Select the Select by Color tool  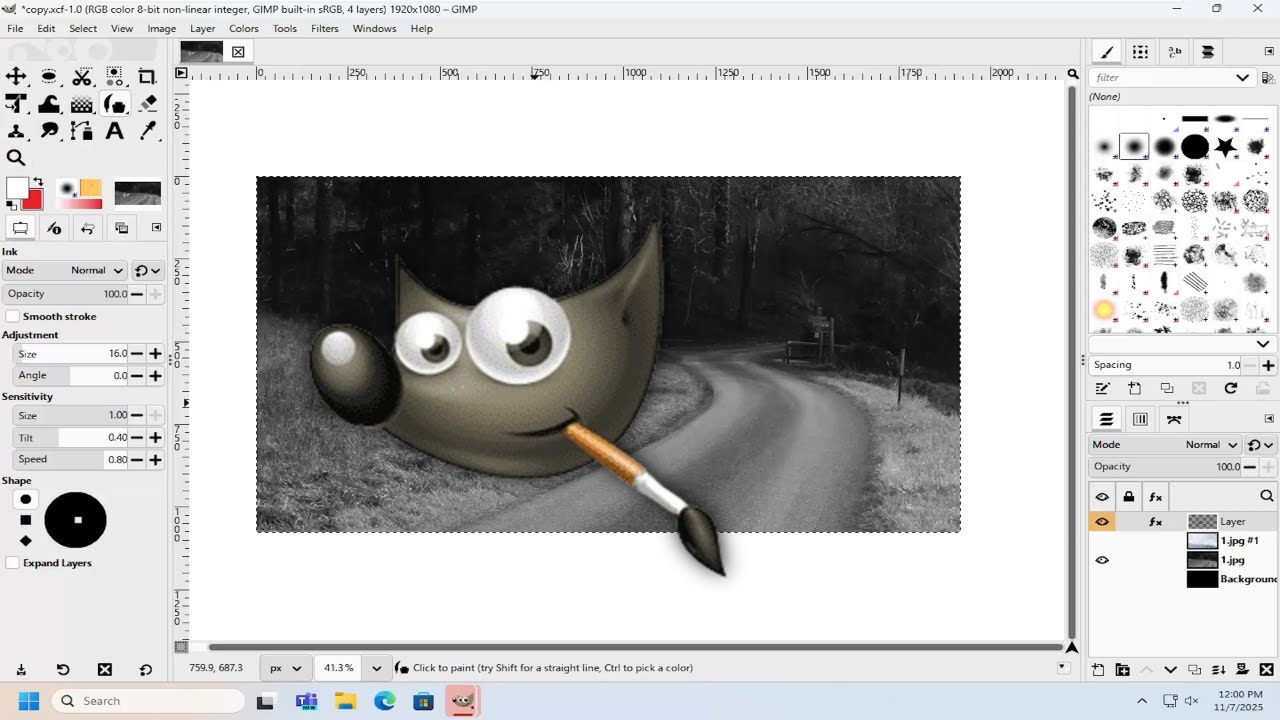coord(115,76)
